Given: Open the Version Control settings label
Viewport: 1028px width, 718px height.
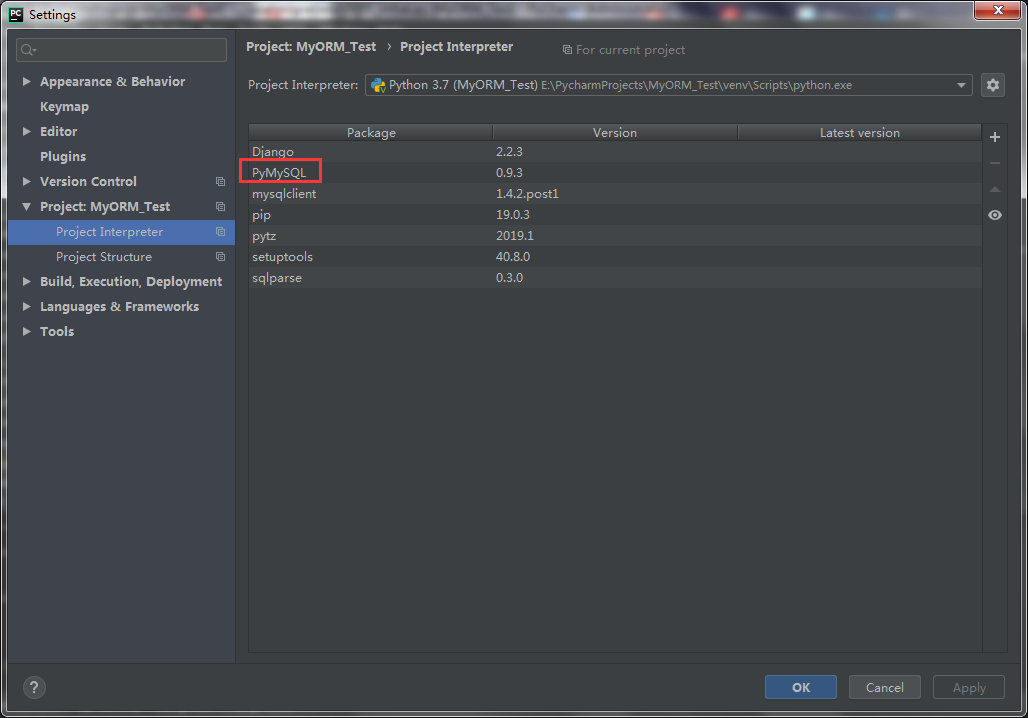Looking at the screenshot, I should click(x=89, y=181).
